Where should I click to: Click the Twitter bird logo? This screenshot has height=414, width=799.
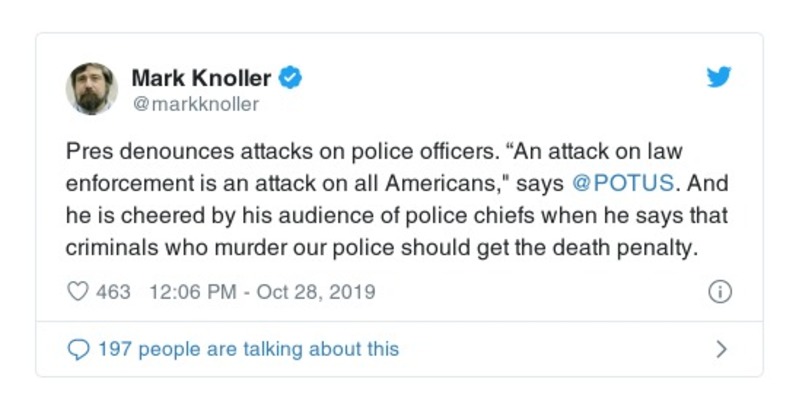(719, 77)
